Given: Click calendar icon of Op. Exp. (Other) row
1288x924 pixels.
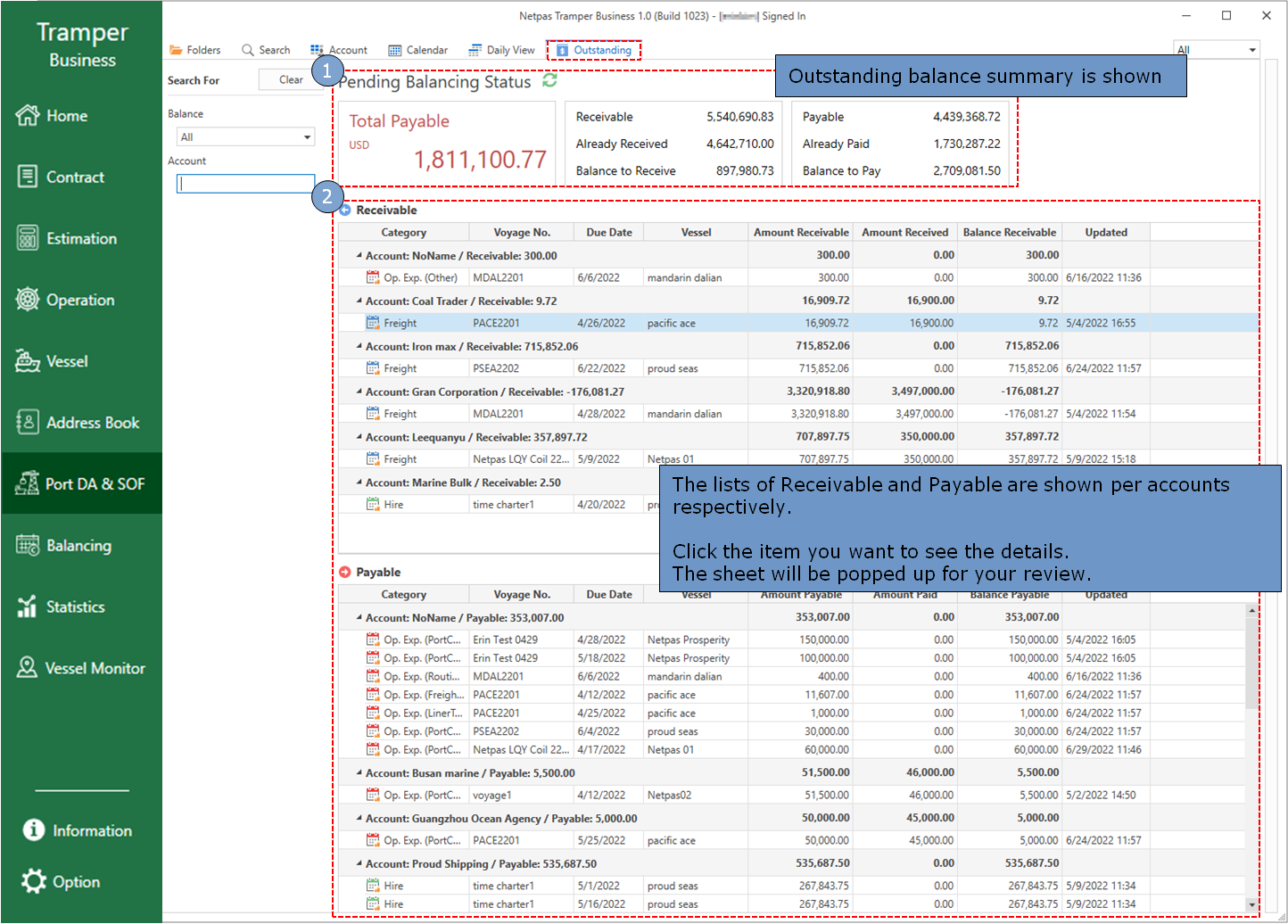Looking at the screenshot, I should (x=373, y=277).
